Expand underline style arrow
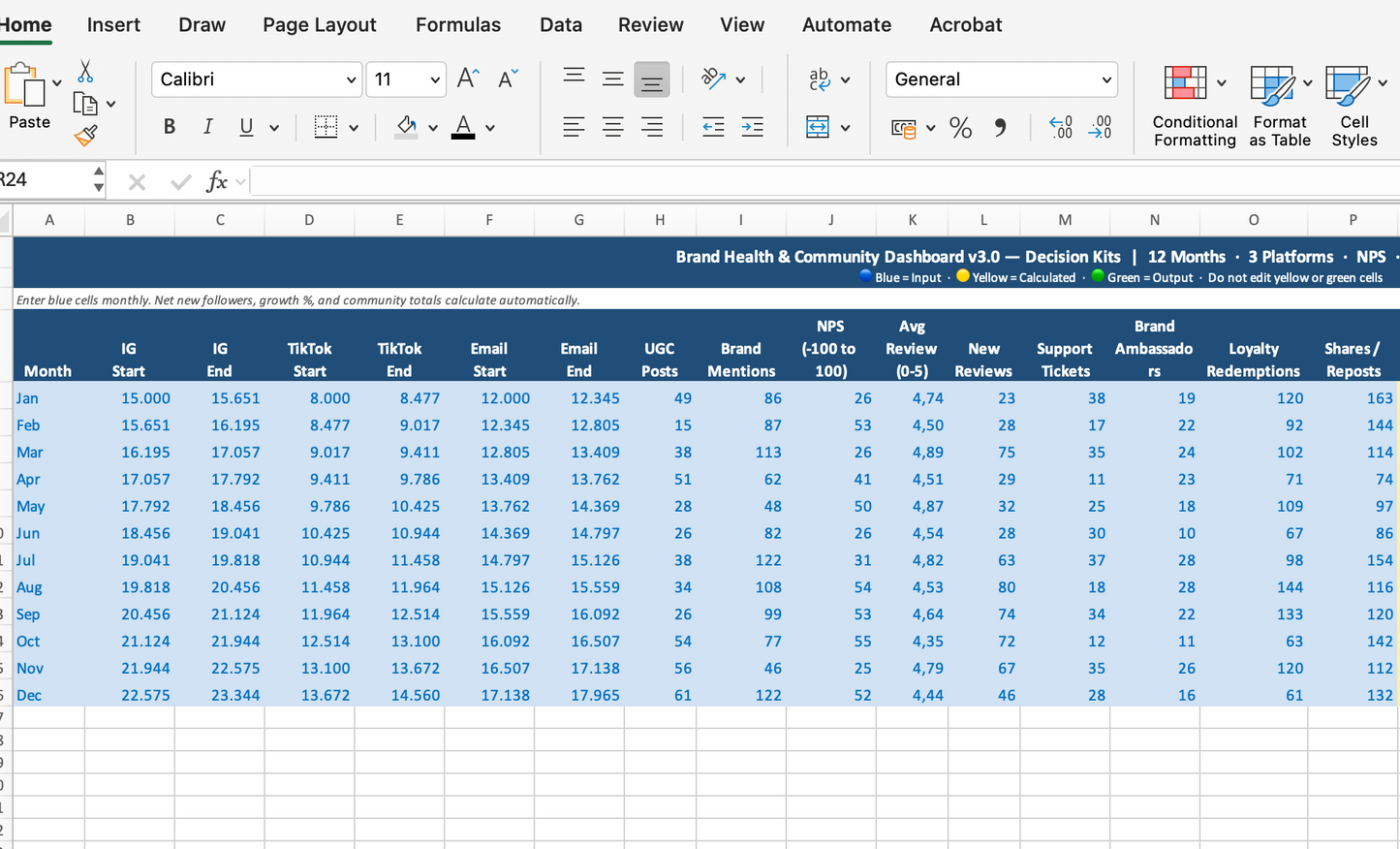 tap(274, 128)
